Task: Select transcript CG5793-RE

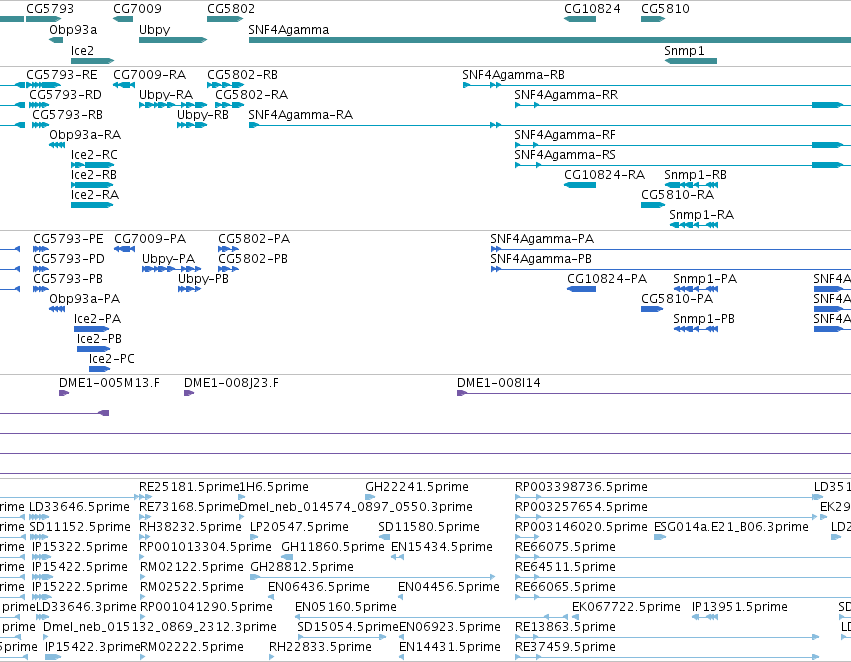Action: pyautogui.click(x=62, y=75)
